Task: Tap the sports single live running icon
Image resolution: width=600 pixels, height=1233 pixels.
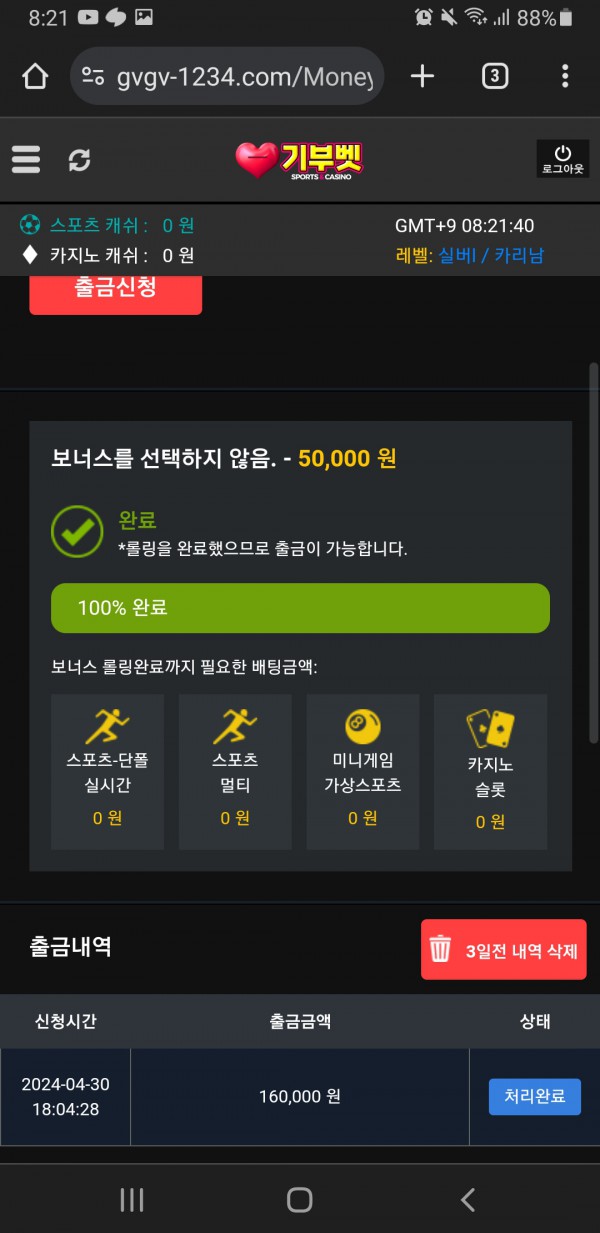Action: point(107,727)
